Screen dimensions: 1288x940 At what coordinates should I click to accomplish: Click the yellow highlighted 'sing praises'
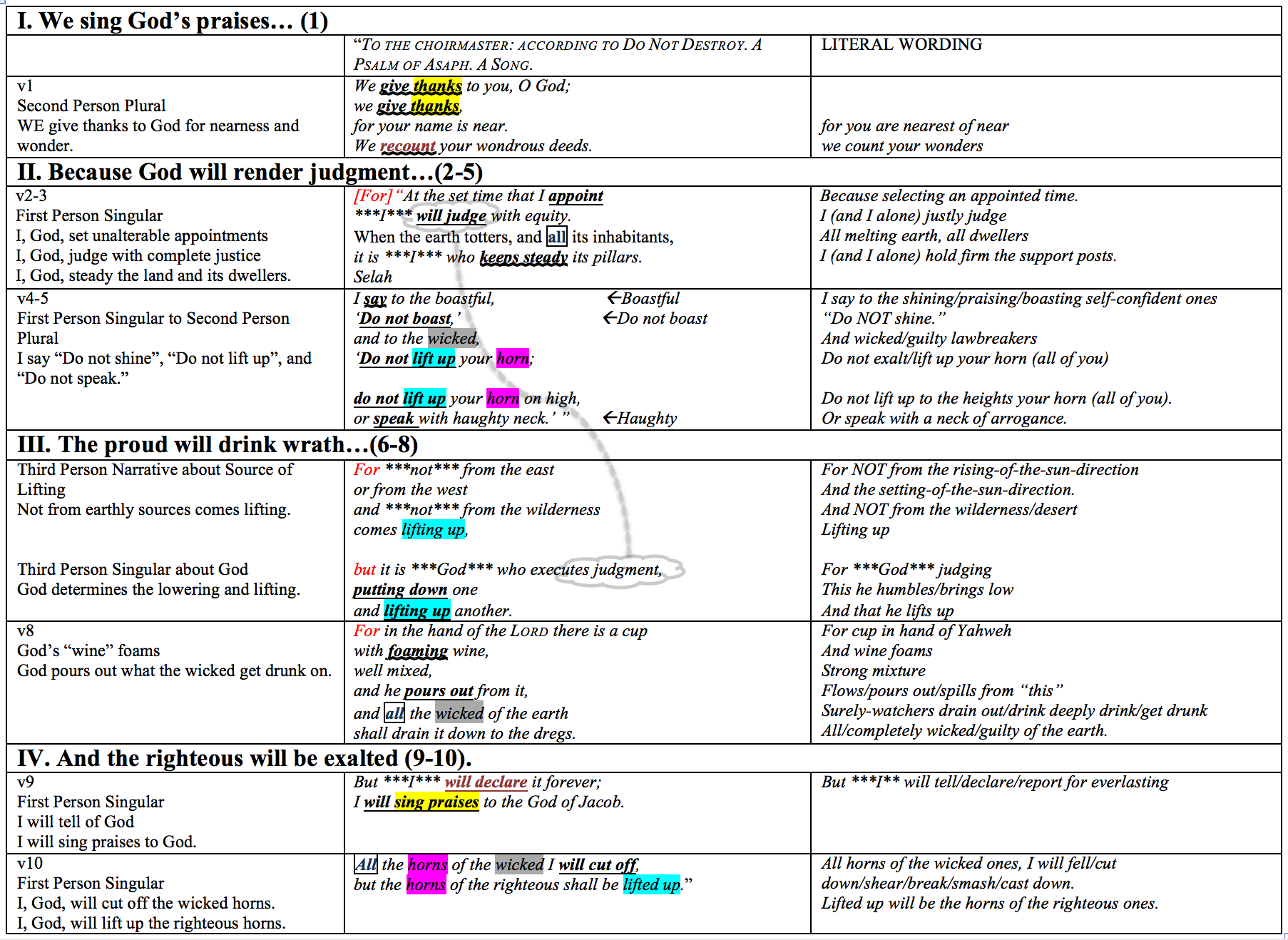436,802
